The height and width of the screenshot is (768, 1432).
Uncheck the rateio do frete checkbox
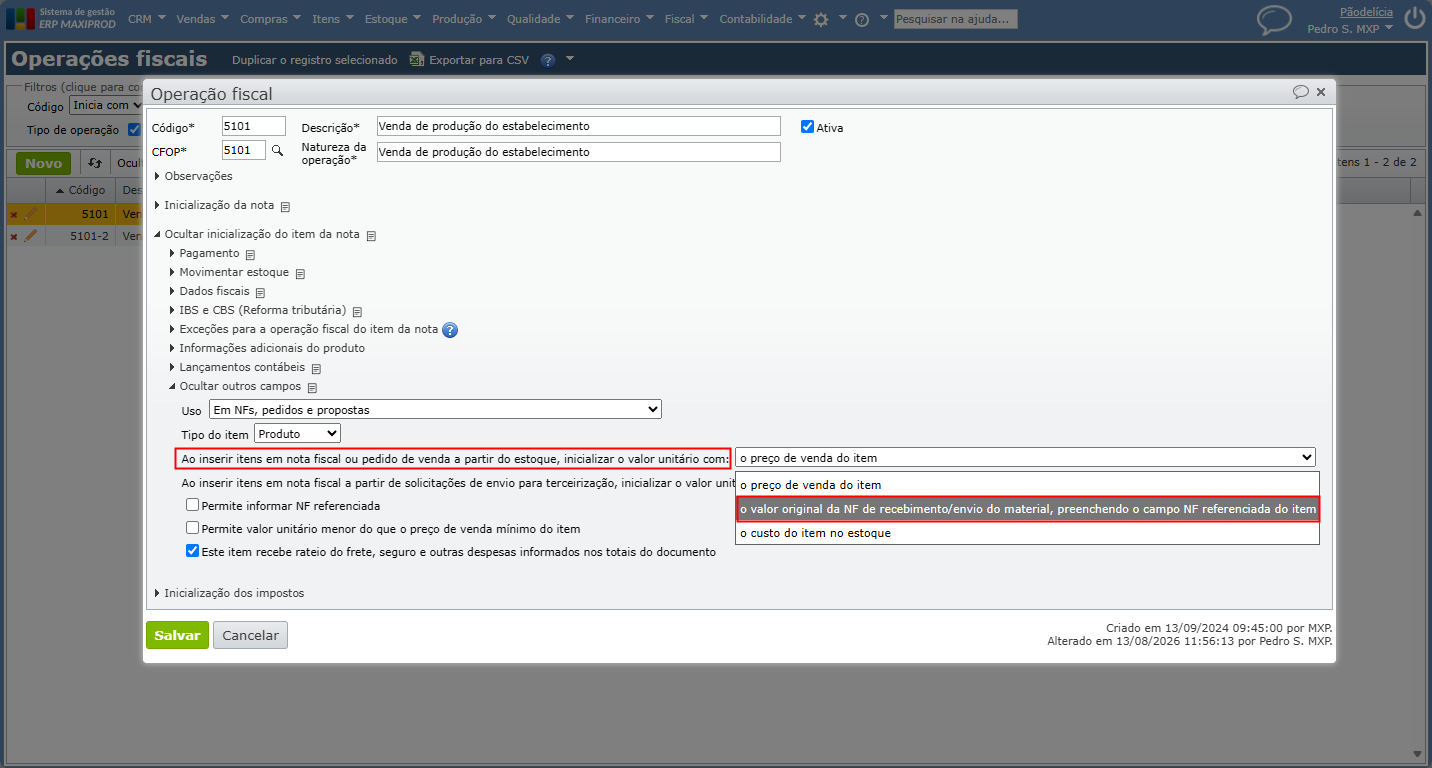[x=193, y=551]
